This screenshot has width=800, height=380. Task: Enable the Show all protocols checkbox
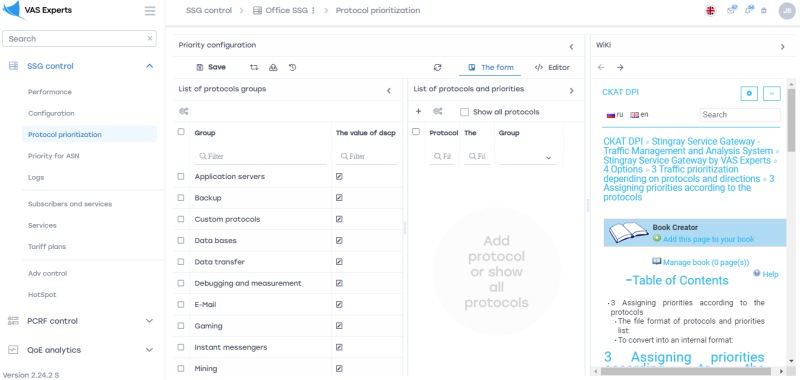click(464, 112)
